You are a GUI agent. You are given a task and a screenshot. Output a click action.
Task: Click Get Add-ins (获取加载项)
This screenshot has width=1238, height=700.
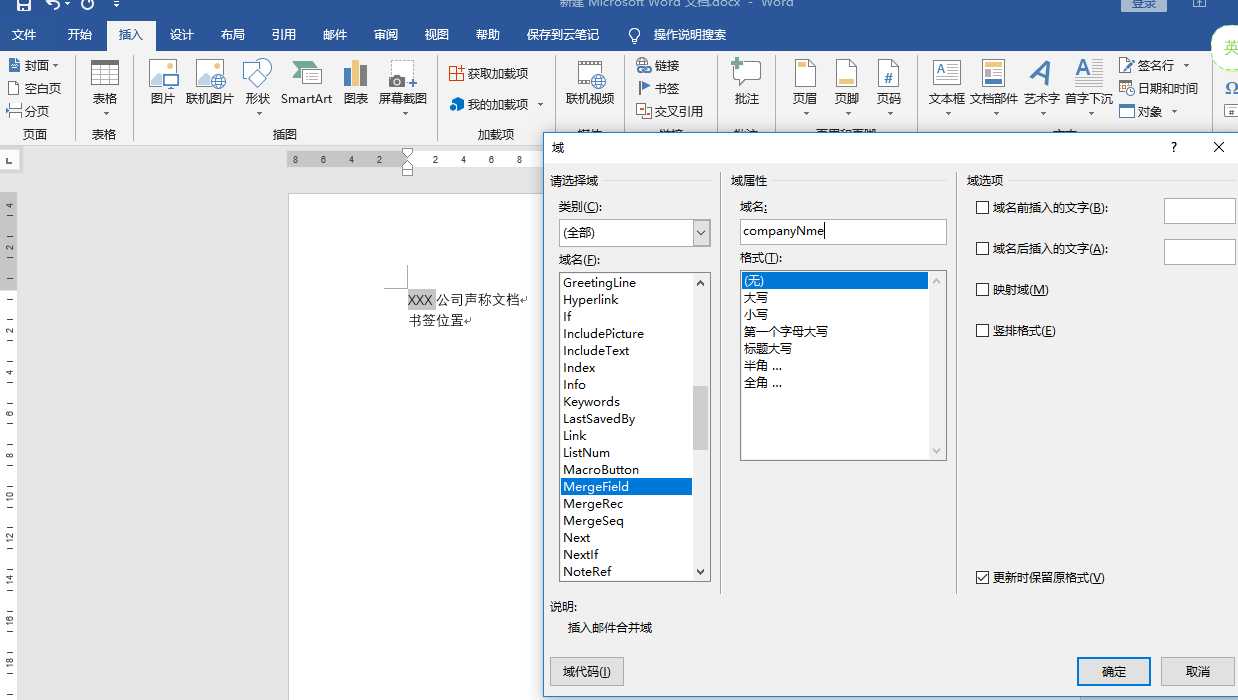(x=489, y=74)
